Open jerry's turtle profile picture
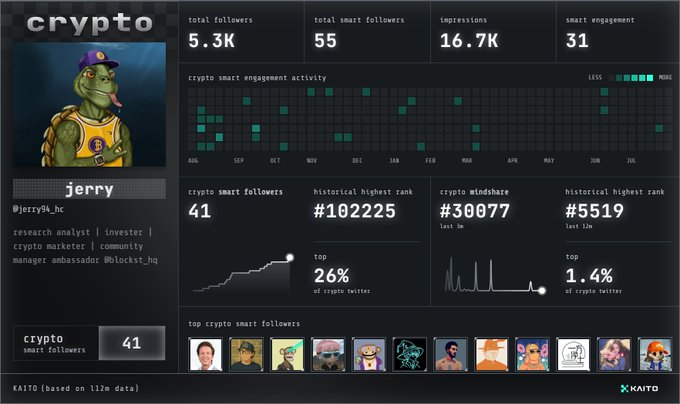 click(89, 104)
